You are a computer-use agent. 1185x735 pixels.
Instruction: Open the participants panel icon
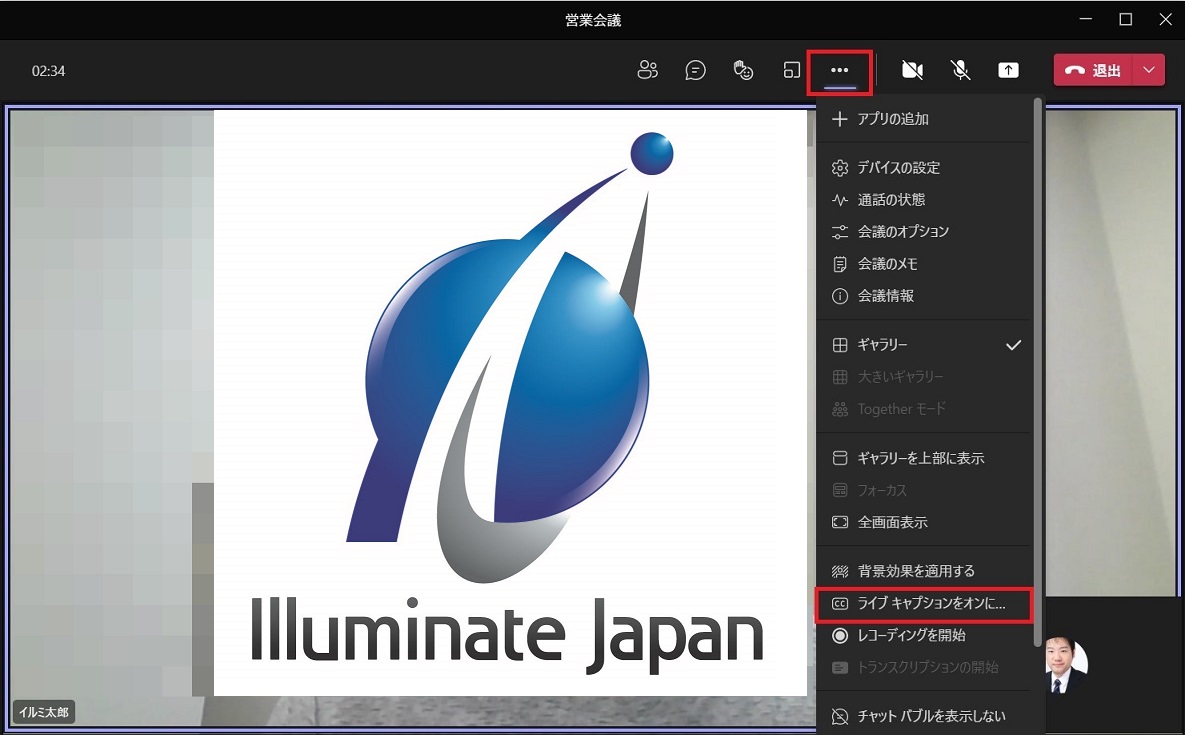click(648, 70)
